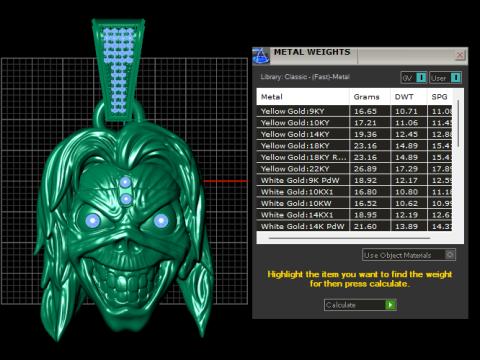This screenshot has width=480, height=360.
Task: Select the left eye gemstone on pendant
Action: click(93, 220)
